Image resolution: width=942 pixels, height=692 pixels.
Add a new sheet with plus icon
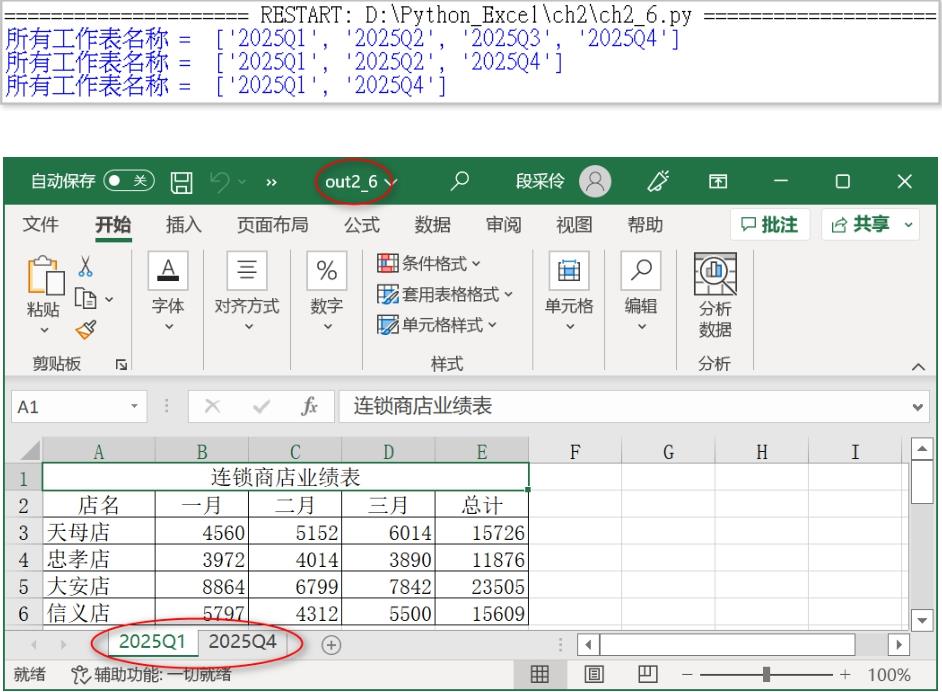point(331,645)
